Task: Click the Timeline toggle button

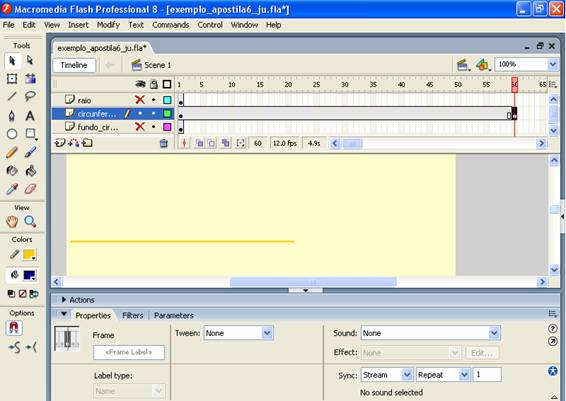Action: pos(74,65)
